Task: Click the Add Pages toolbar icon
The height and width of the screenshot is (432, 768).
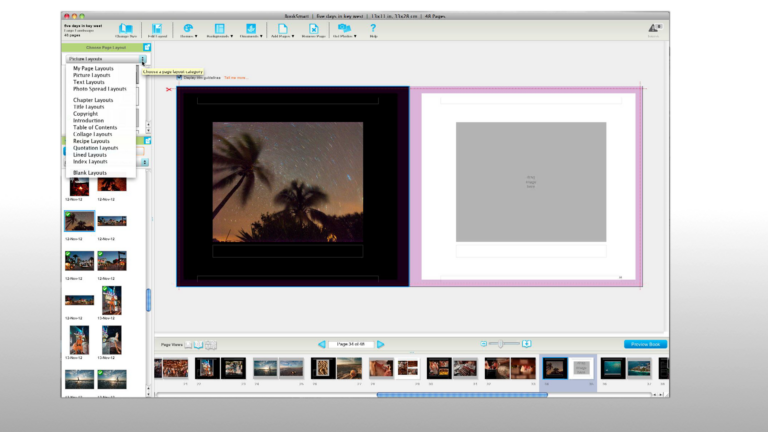Action: coord(283,30)
